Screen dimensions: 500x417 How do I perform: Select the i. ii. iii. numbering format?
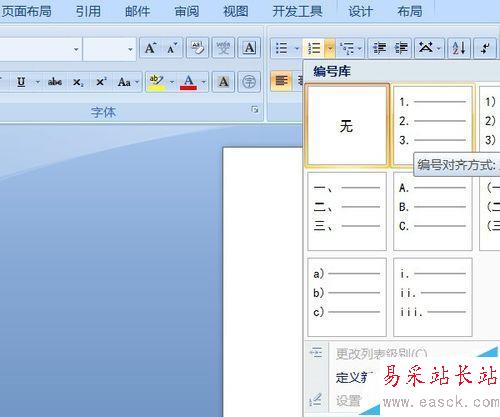[433, 297]
